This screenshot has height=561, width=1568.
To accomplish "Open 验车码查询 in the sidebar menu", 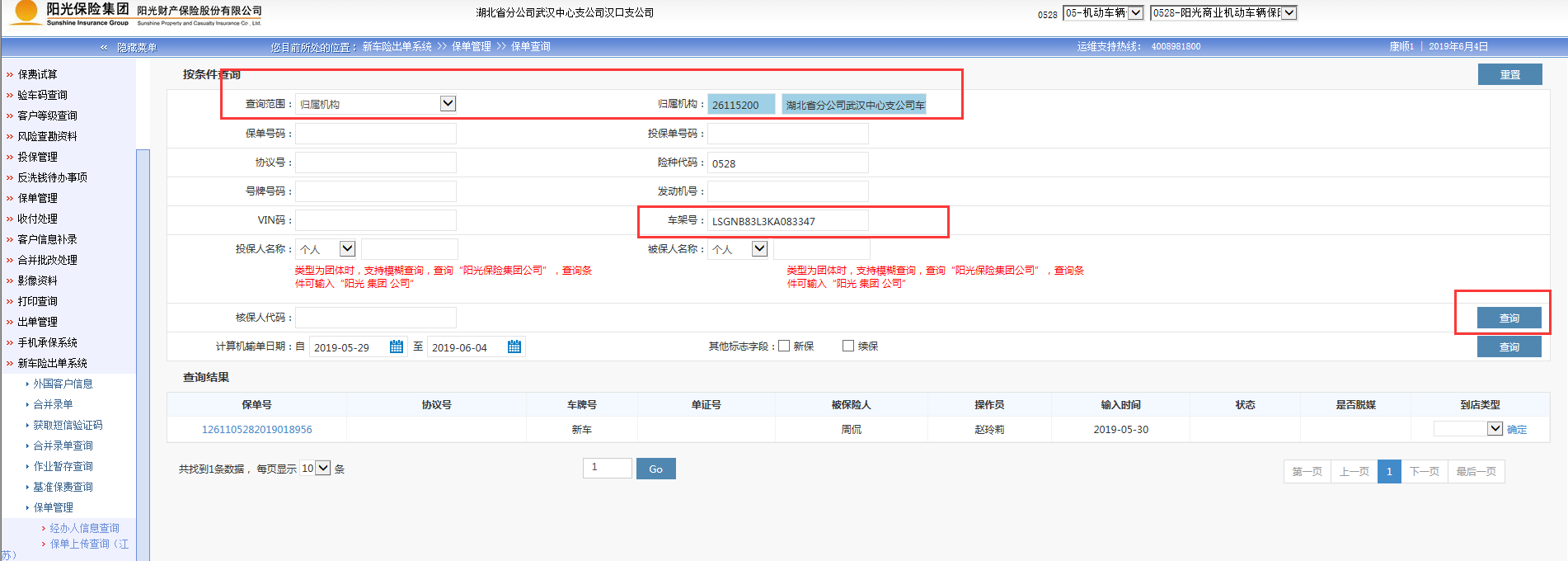I will (43, 95).
